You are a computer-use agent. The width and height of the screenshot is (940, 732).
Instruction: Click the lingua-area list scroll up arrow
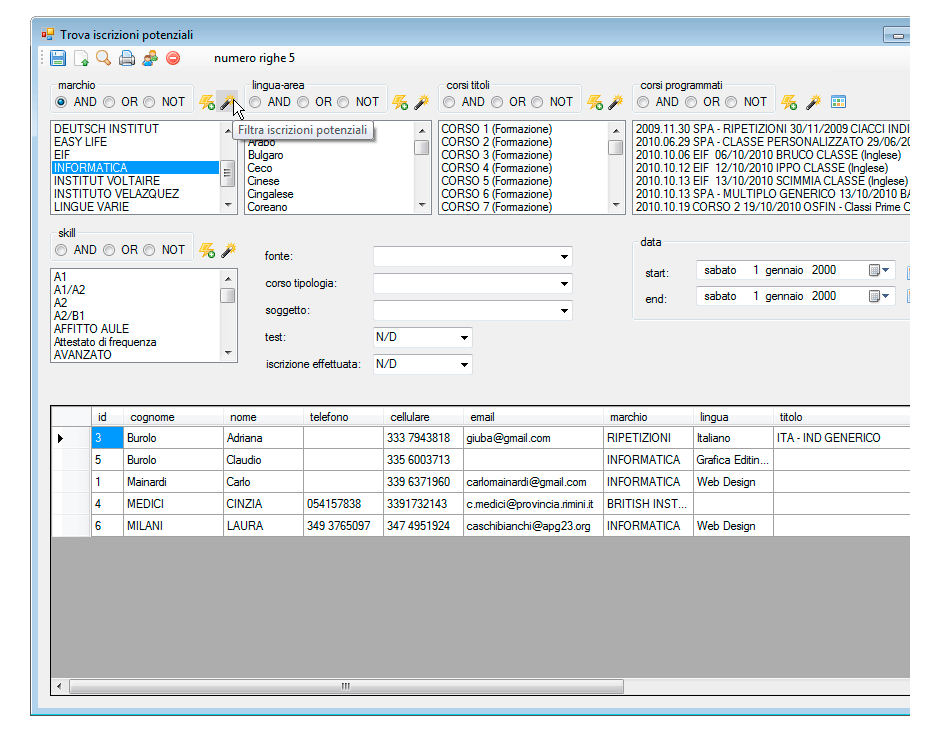pyautogui.click(x=422, y=130)
